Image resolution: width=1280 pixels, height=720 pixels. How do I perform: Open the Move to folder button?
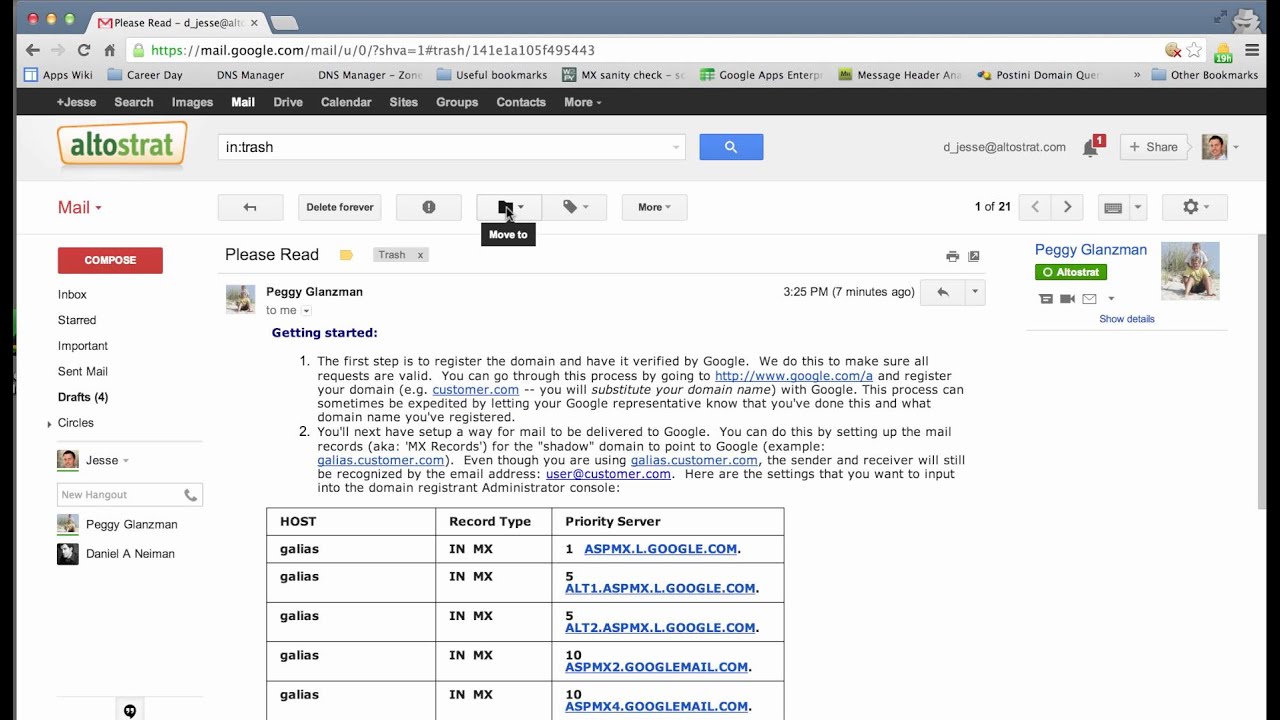point(508,207)
